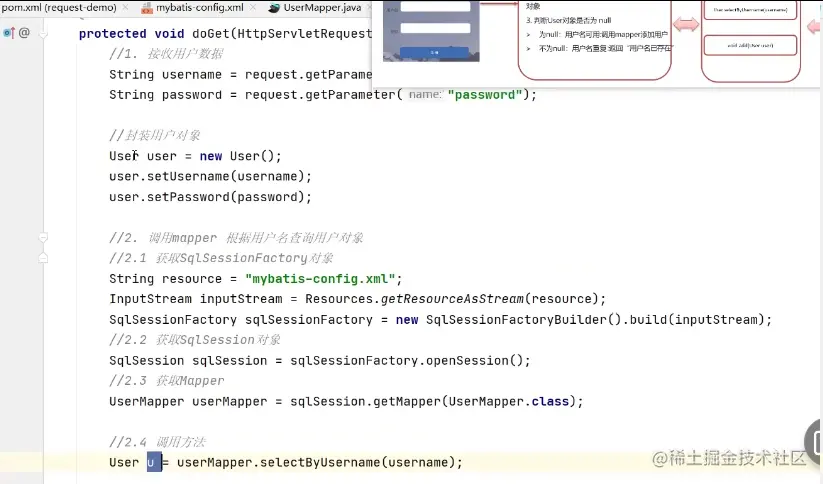823x484 pixels.
Task: Click 'SqlSessionFactoryBuilder' in the code
Action: pos(516,320)
